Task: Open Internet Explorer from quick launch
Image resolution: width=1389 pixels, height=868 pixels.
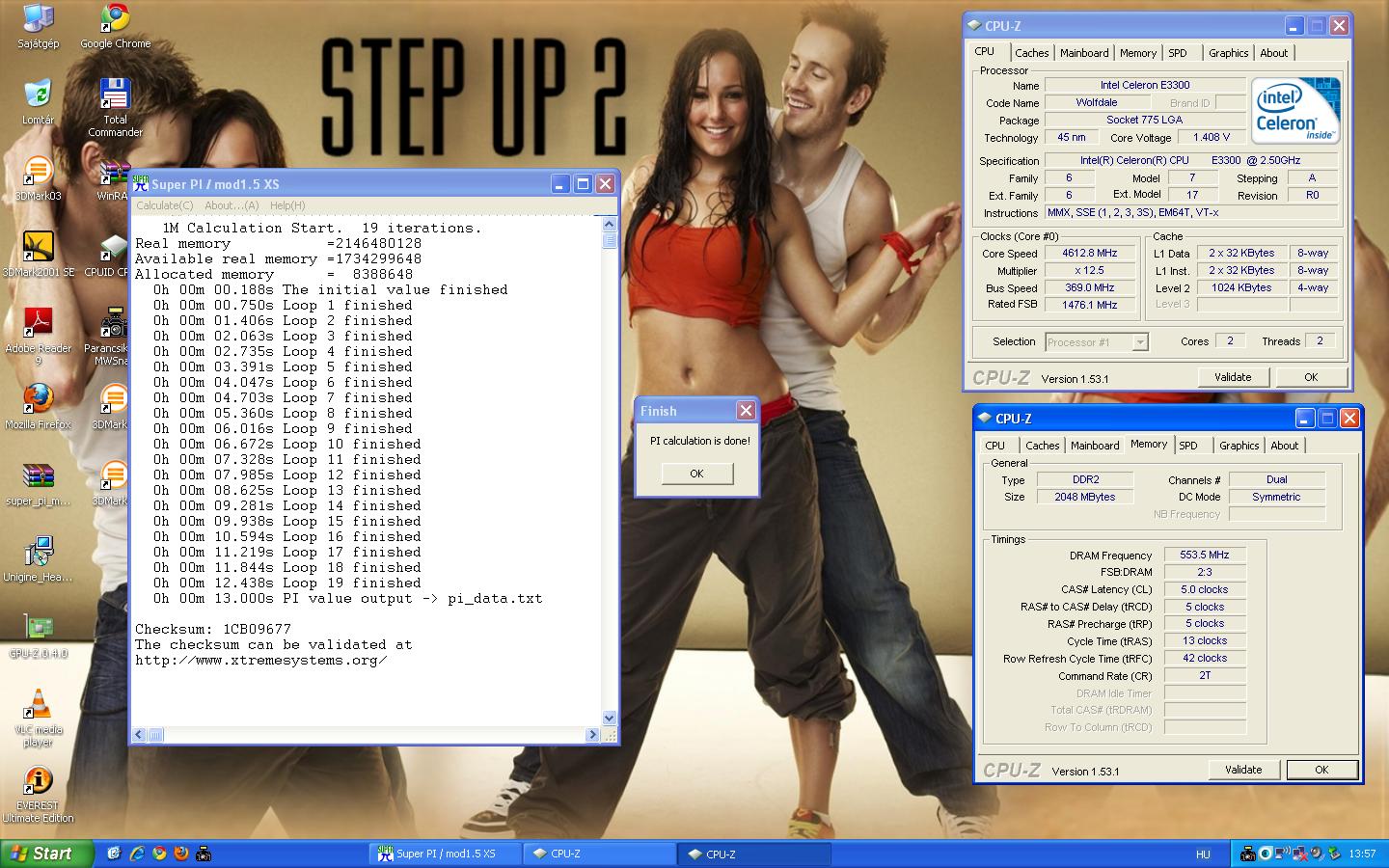Action: pos(137,854)
